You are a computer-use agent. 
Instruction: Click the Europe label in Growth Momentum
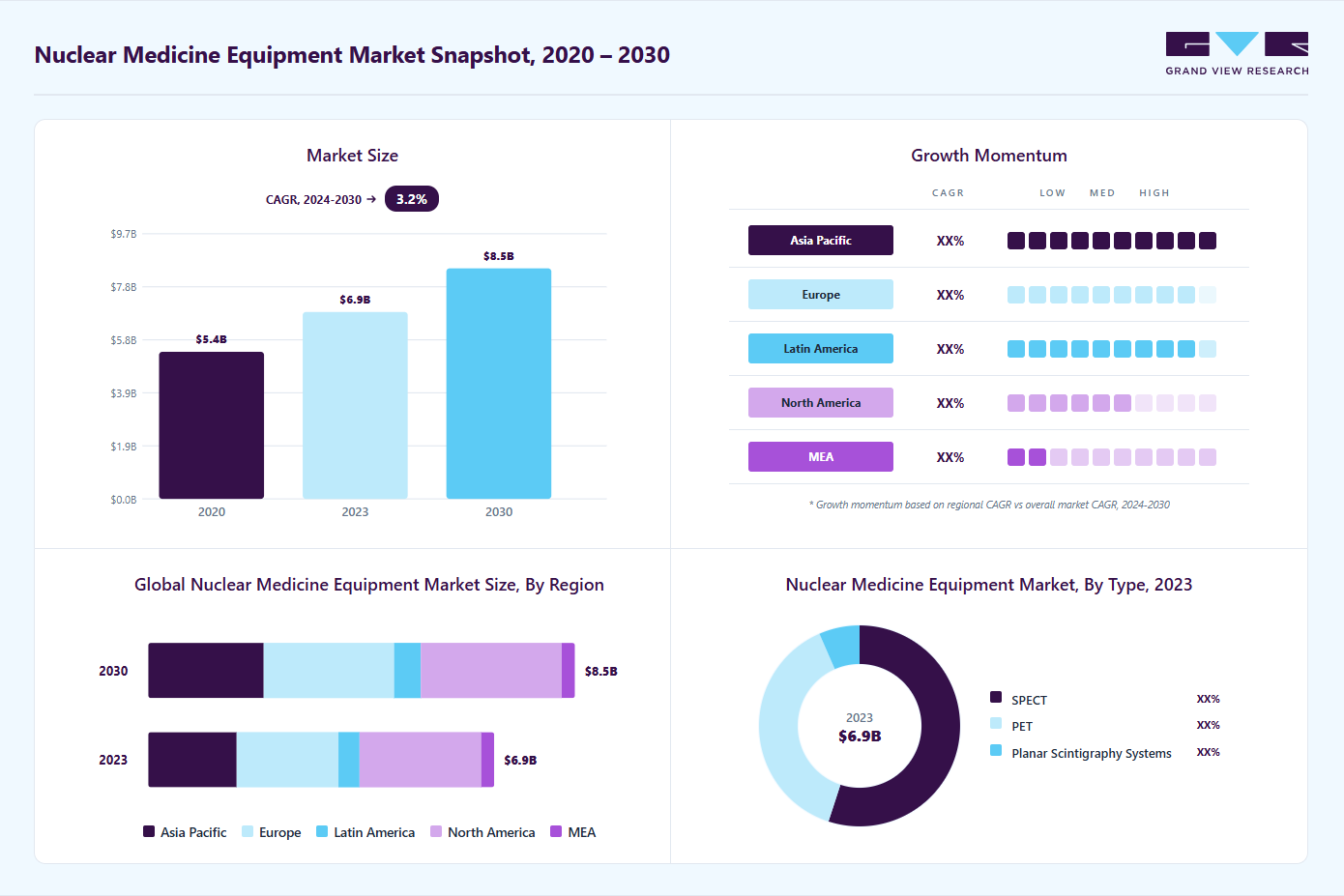coord(821,295)
